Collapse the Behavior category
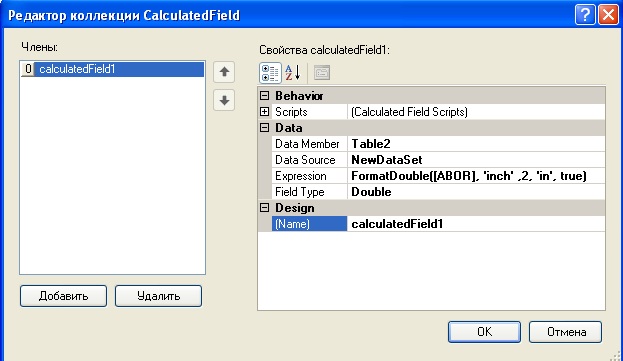Screen dimensions: 623x361 pyautogui.click(x=264, y=96)
